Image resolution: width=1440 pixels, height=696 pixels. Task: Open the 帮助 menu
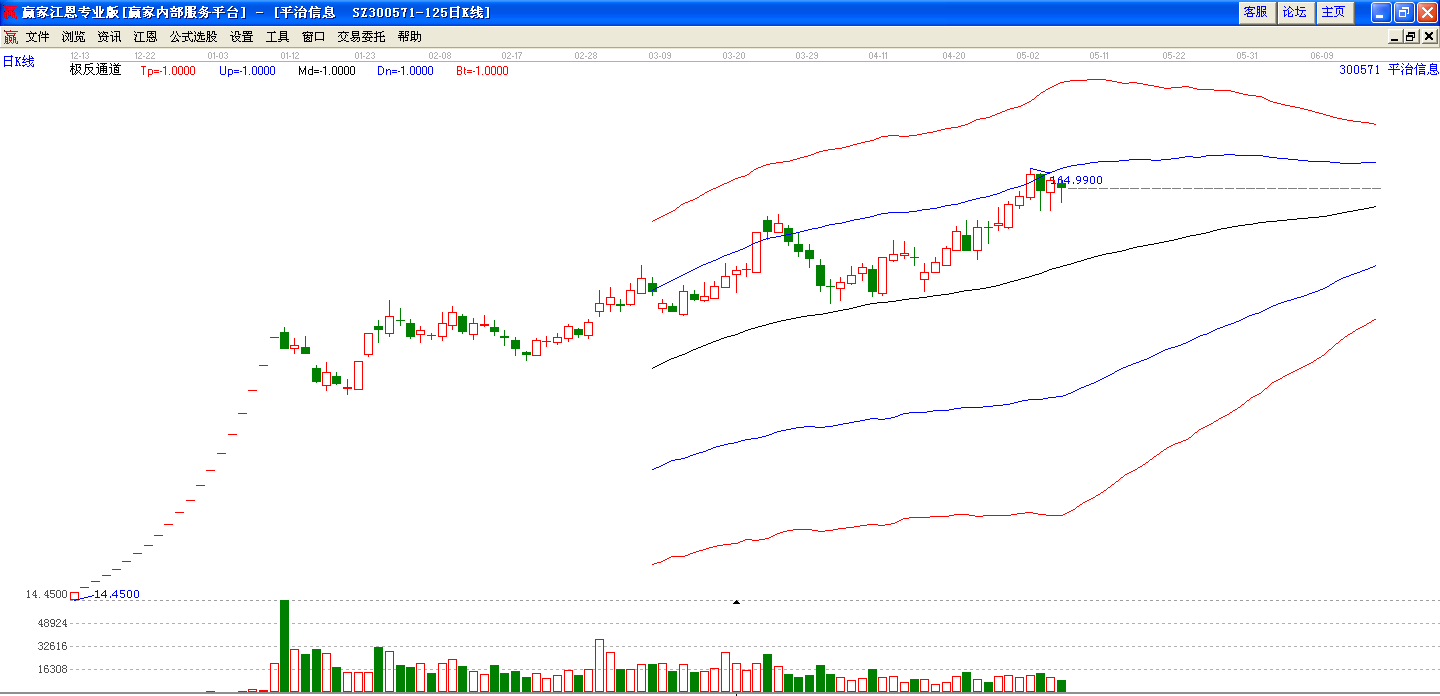pos(409,37)
